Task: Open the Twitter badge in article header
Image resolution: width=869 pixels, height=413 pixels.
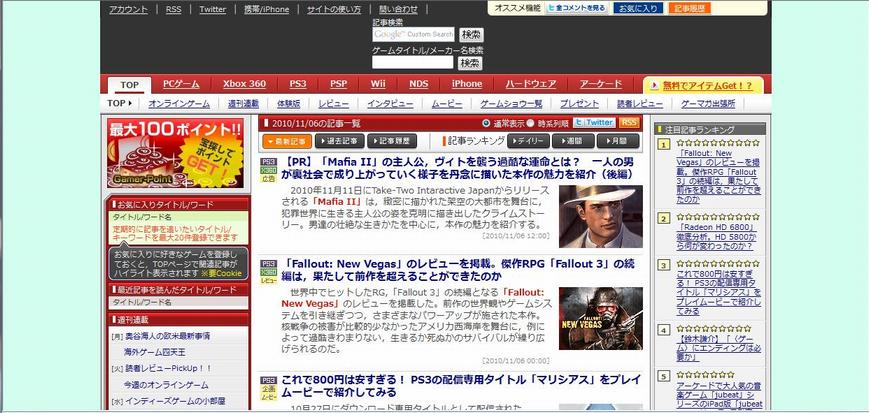Action: coord(594,123)
